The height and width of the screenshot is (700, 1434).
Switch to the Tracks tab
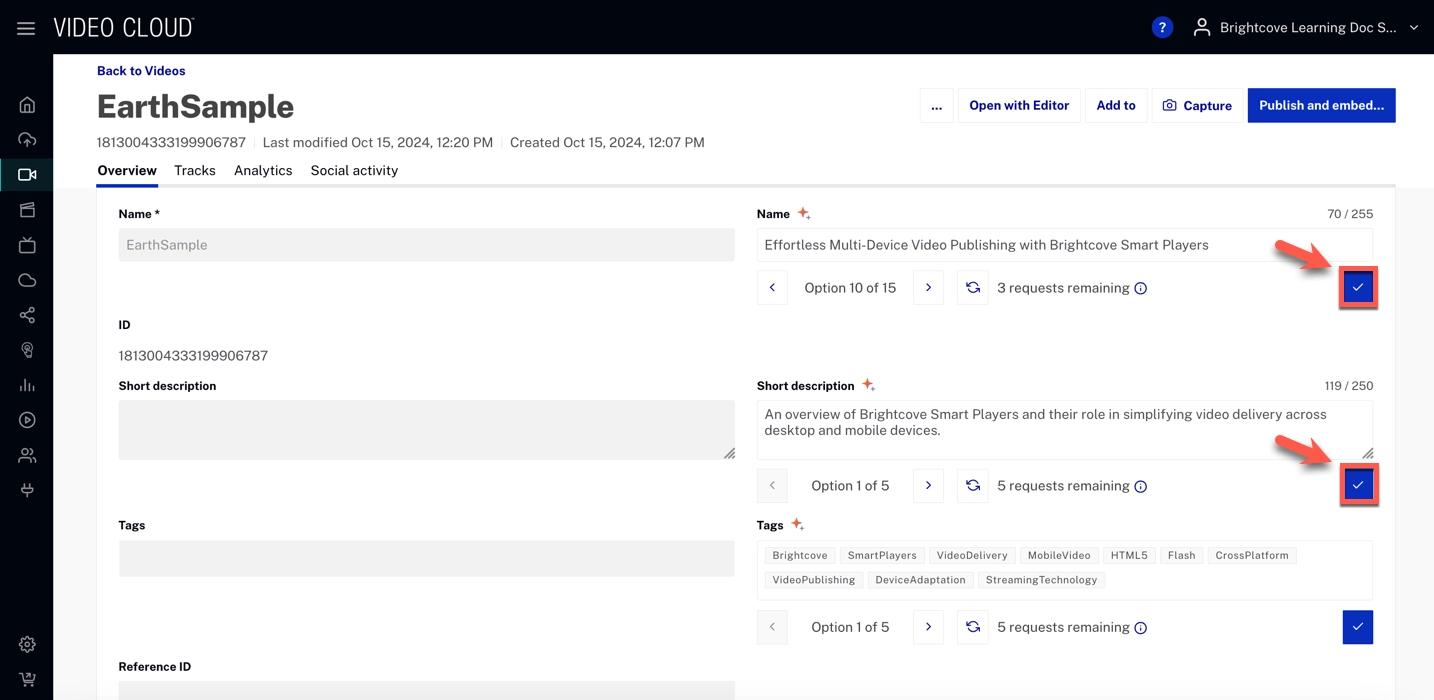point(194,171)
